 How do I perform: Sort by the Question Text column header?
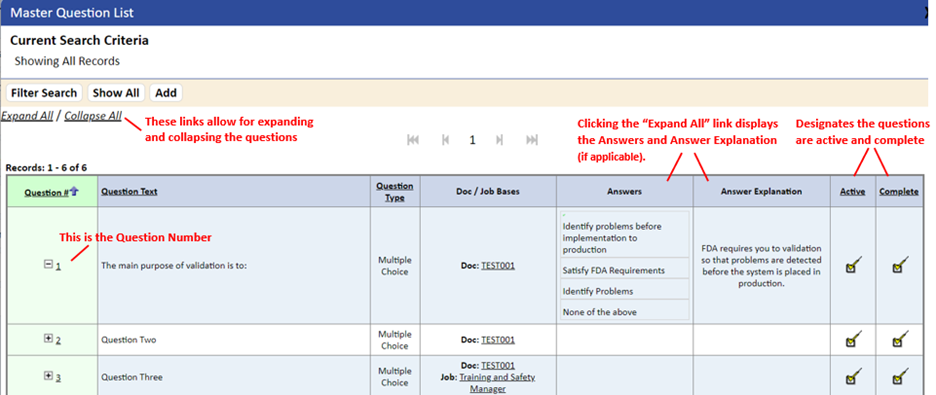[130, 192]
